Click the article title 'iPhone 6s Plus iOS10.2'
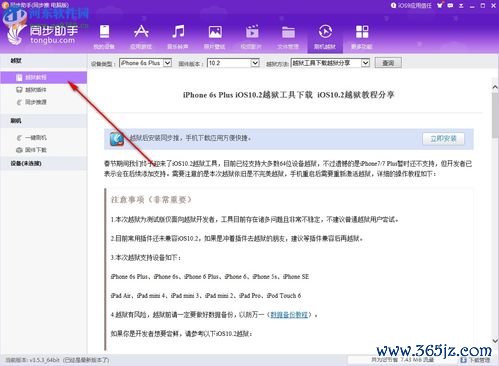Viewport: 499px width, 366px height. pos(289,95)
